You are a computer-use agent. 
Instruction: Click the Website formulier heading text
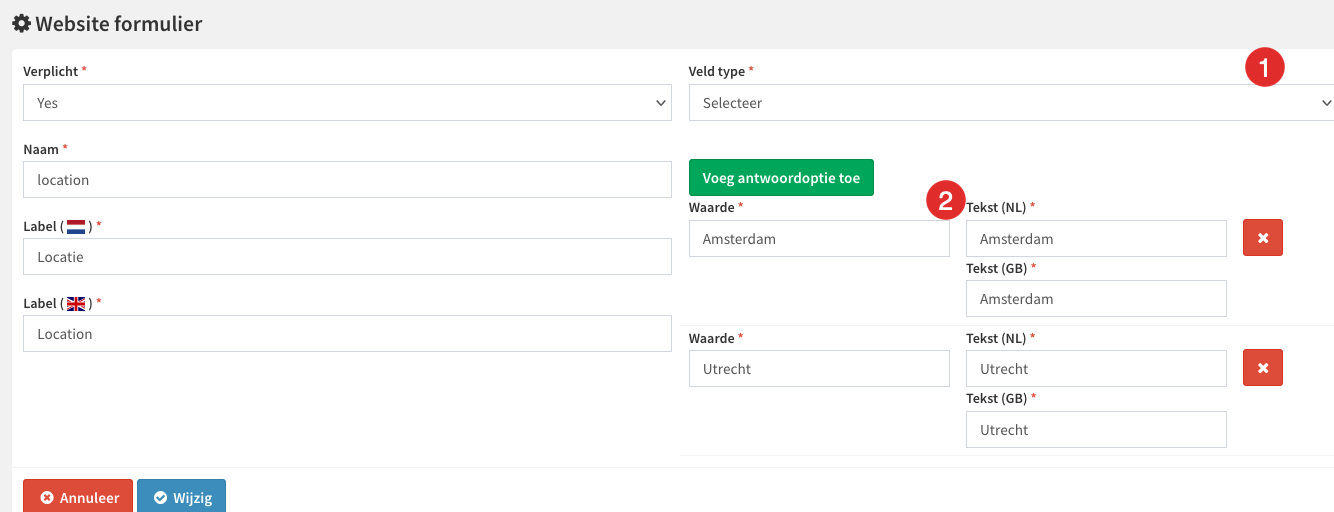tap(119, 23)
